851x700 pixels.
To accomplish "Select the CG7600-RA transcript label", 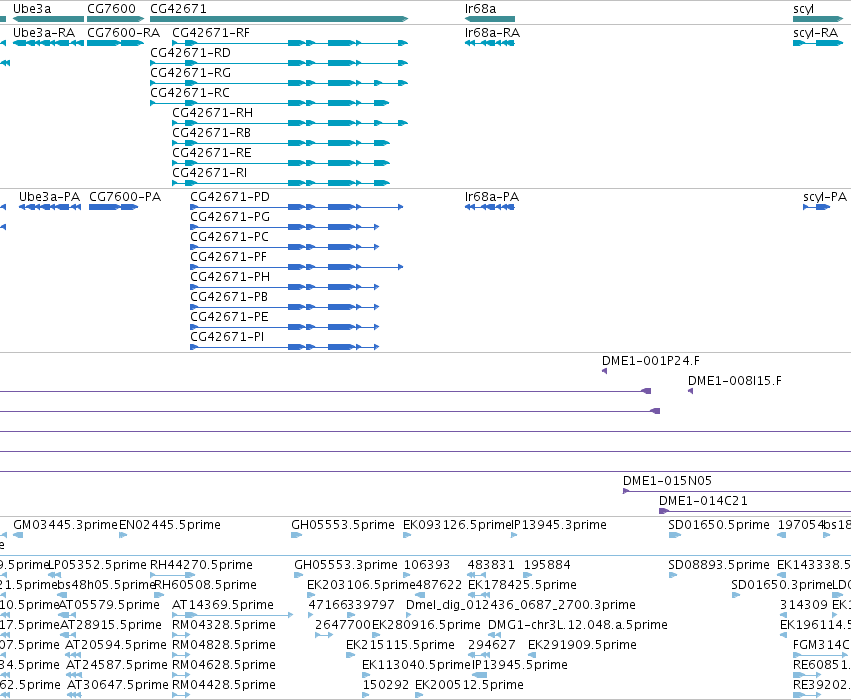I will pyautogui.click(x=124, y=33).
